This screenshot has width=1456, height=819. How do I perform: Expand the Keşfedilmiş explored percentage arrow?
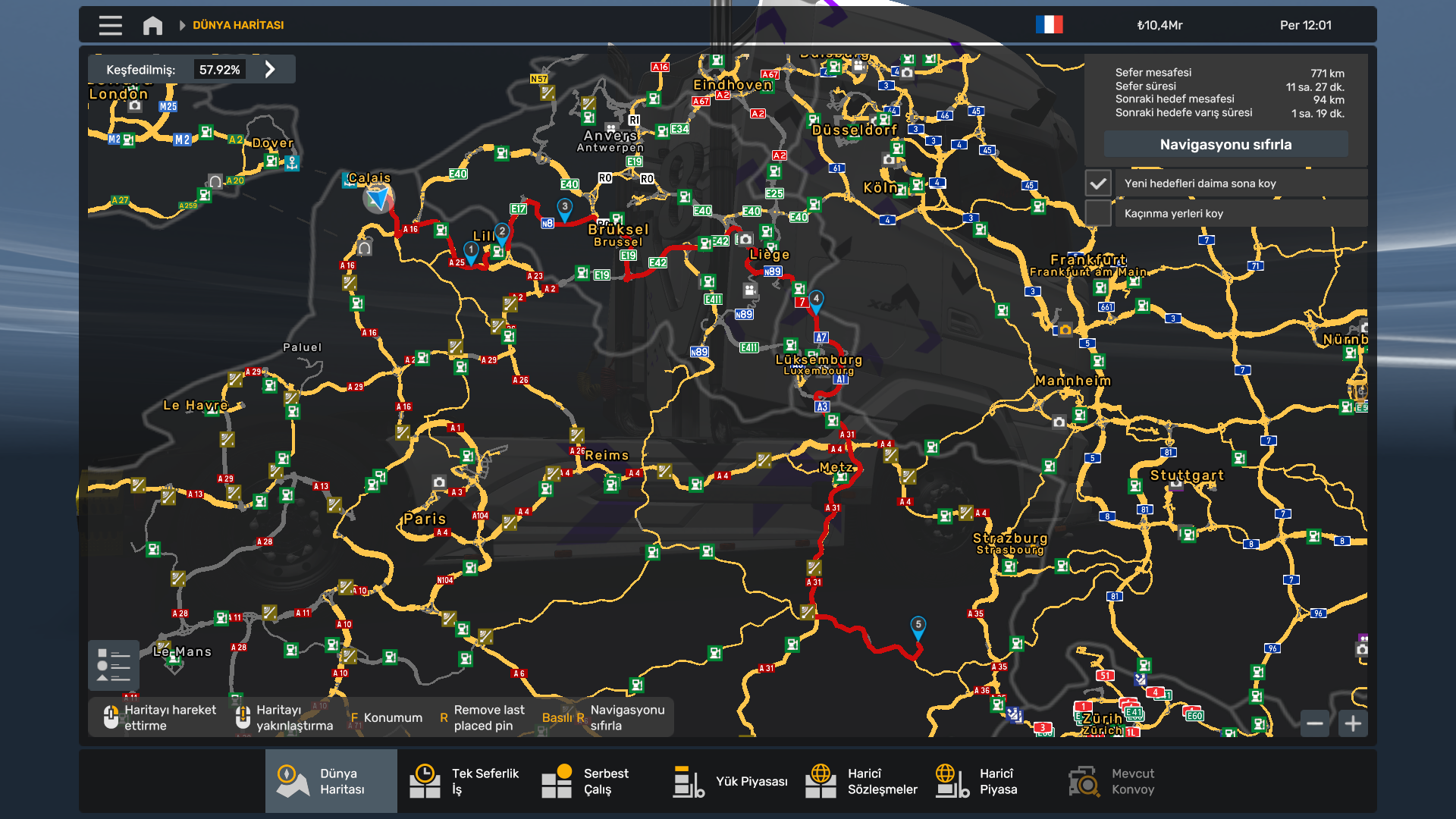coord(270,70)
